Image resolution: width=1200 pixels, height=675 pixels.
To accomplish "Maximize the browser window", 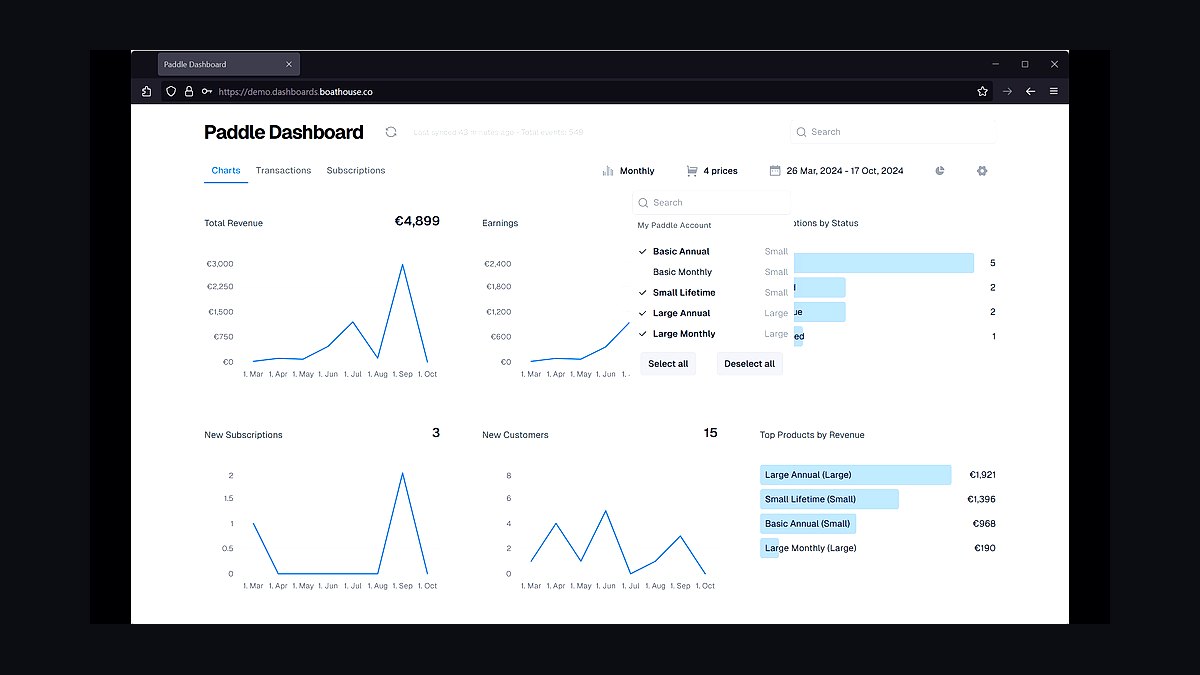I will pyautogui.click(x=1025, y=64).
